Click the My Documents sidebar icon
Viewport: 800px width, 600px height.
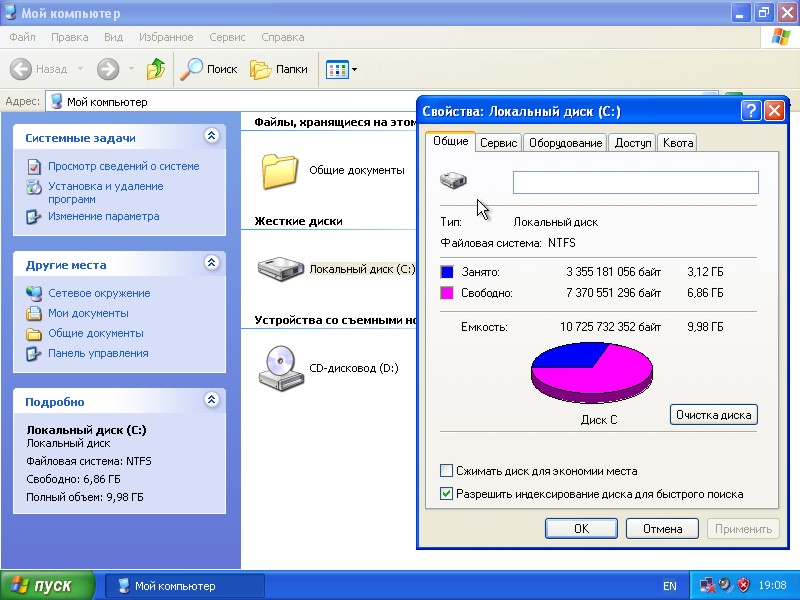[x=34, y=313]
